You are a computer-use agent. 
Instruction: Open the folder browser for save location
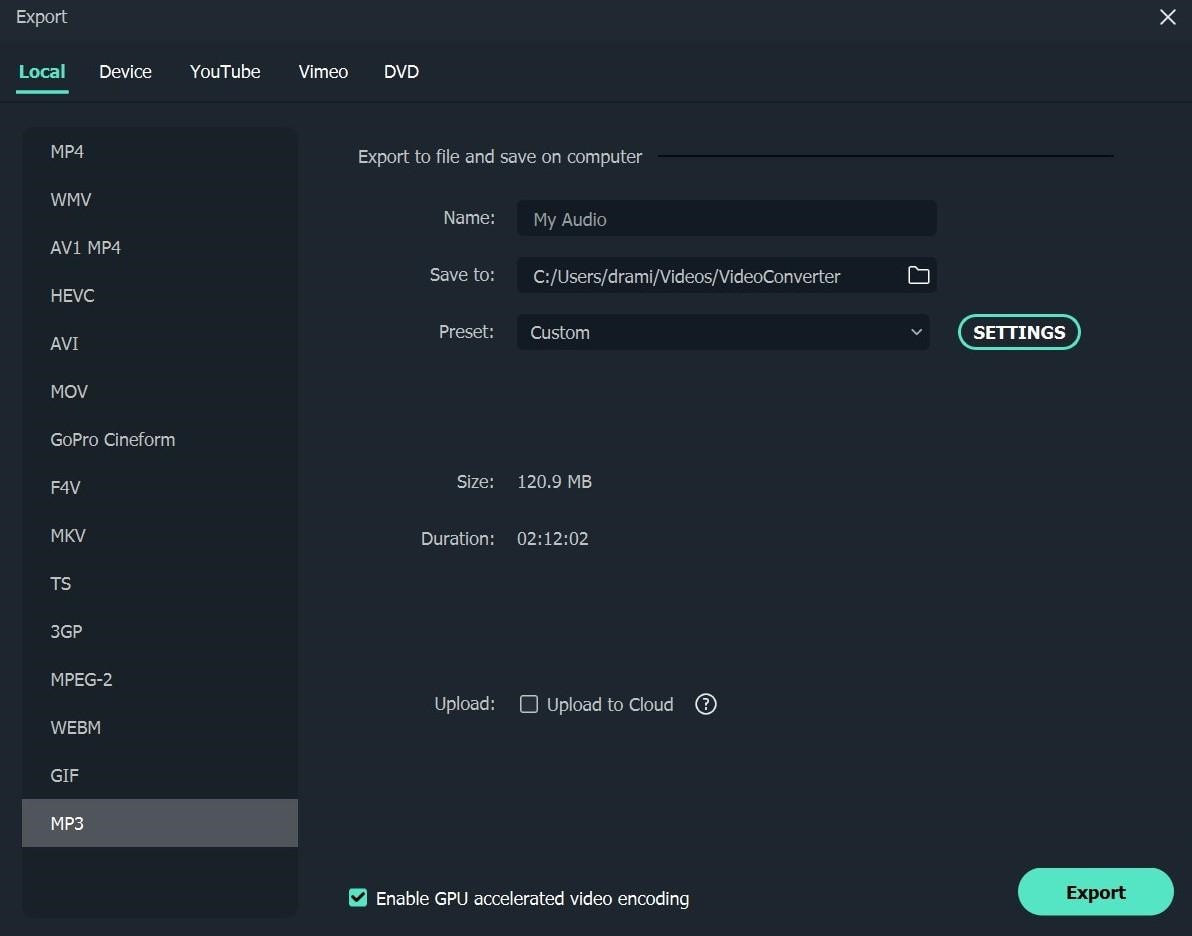(x=918, y=276)
